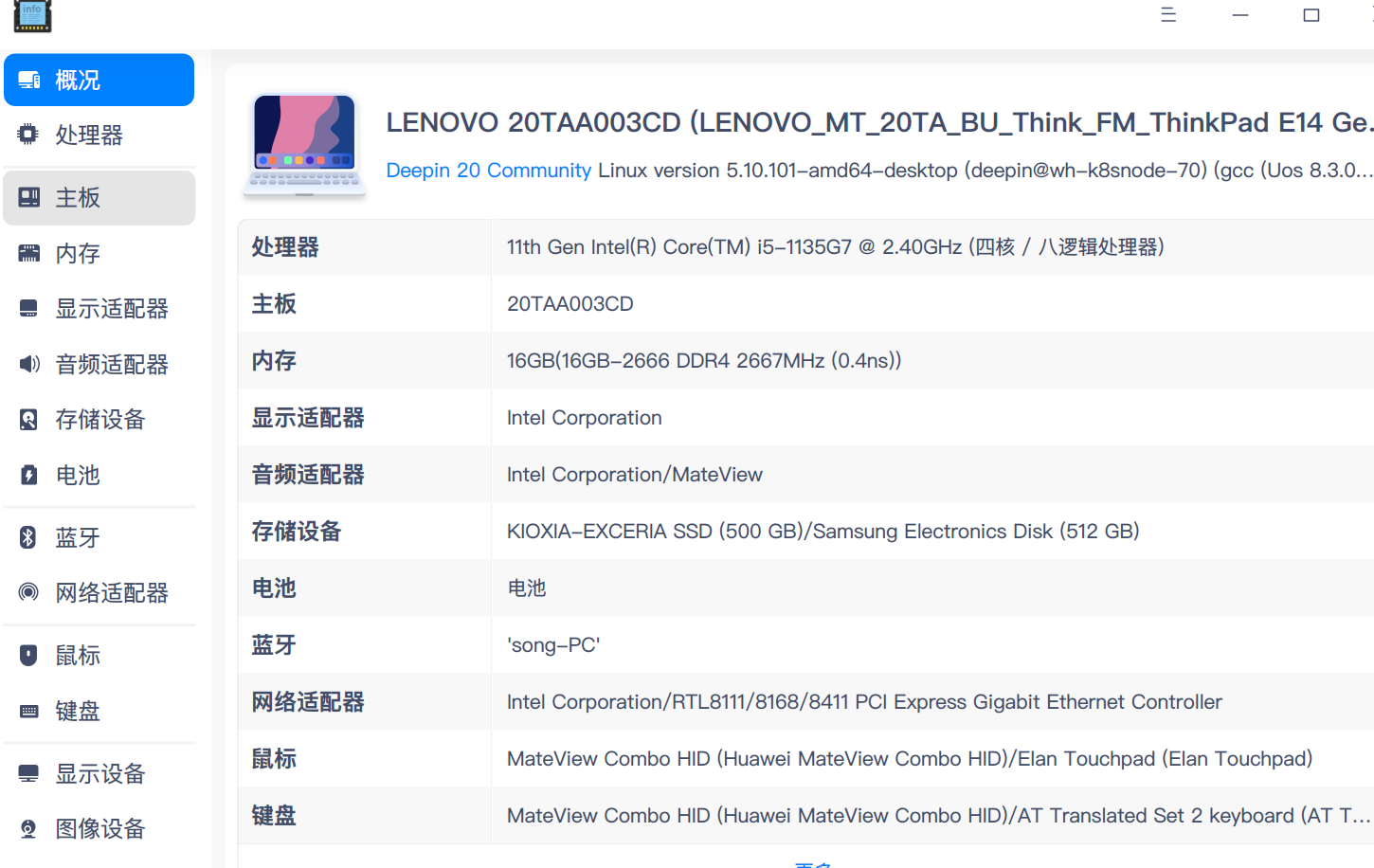Click the 键盘 row label in table
Screen dimensions: 1374x868
click(x=274, y=816)
